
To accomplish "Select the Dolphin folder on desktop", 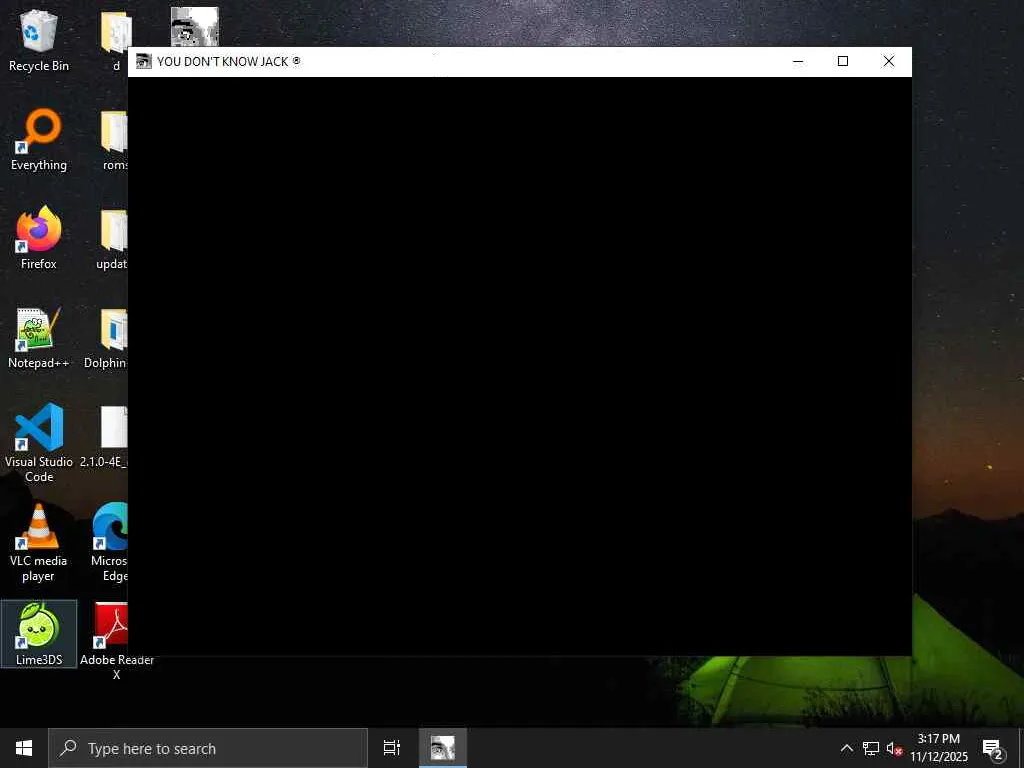I will 106,338.
